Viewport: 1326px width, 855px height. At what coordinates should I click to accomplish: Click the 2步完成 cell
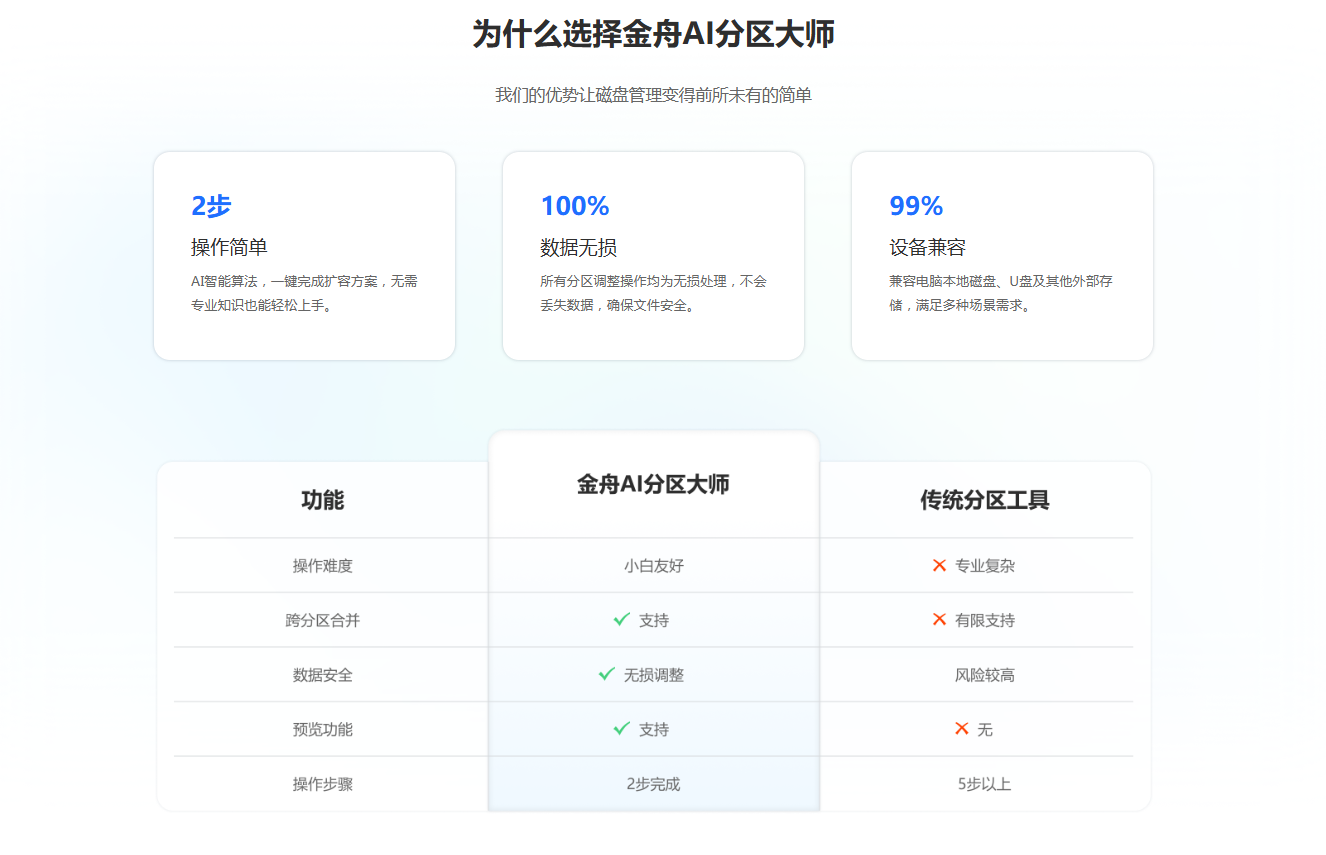click(x=654, y=784)
